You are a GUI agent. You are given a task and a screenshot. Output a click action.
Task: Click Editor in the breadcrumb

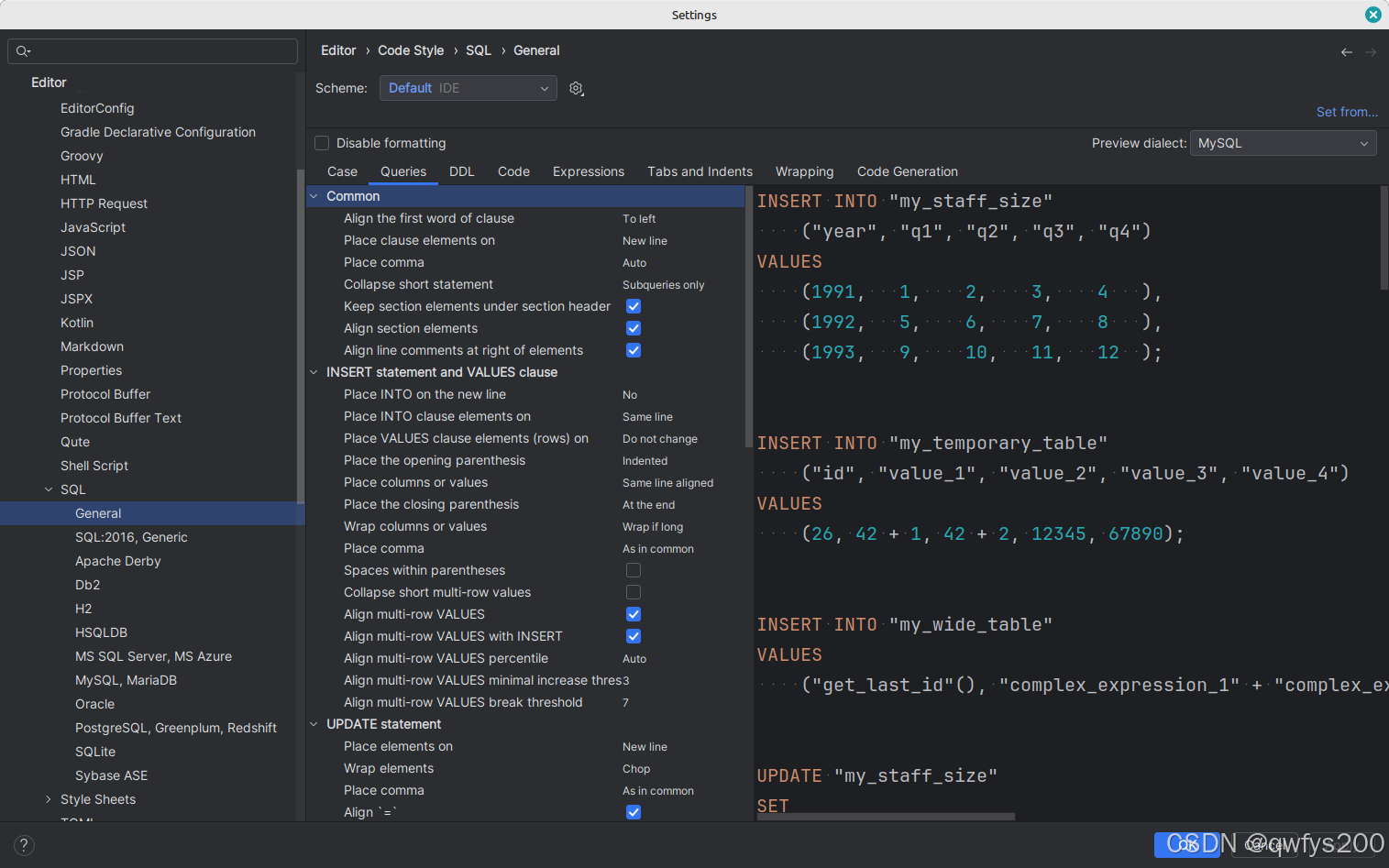coord(338,50)
